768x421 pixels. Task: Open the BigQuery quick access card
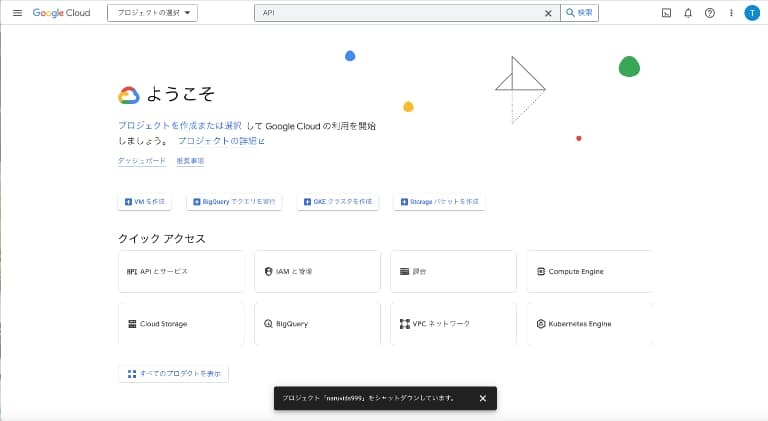[317, 324]
